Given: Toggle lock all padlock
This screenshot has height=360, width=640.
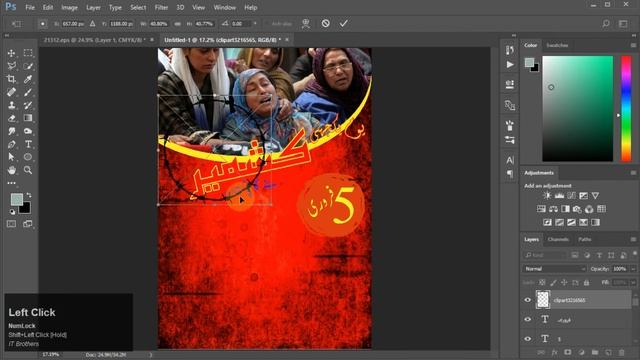Looking at the screenshot, I should pyautogui.click(x=587, y=282).
